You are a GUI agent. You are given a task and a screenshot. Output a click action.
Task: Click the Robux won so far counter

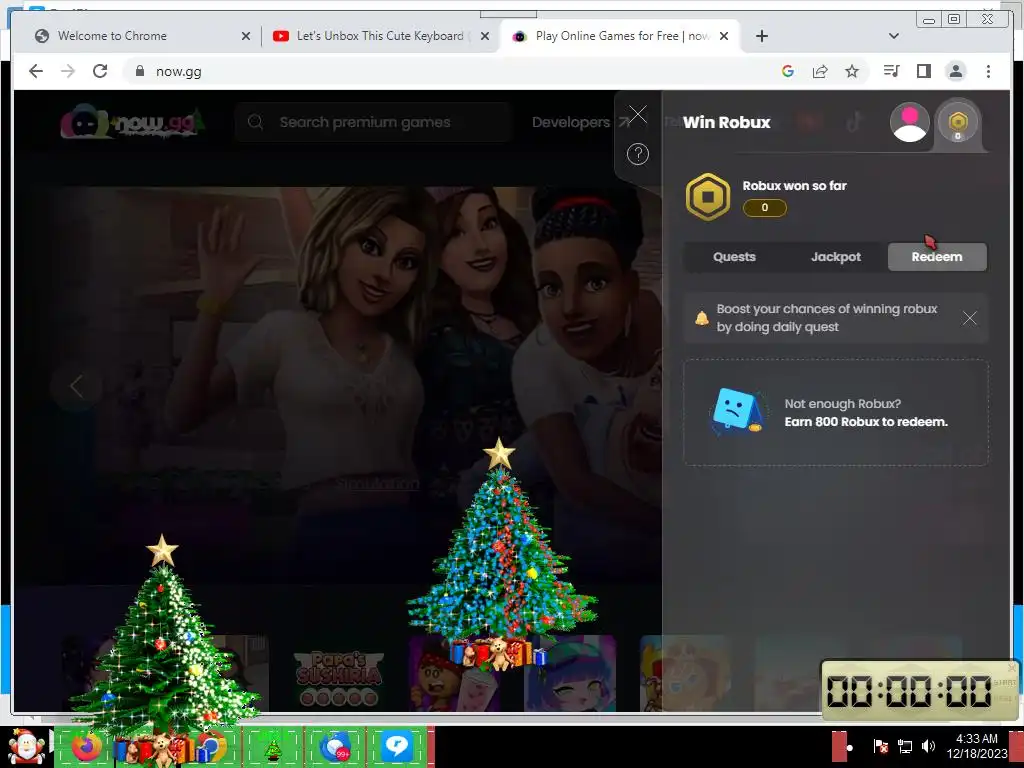[765, 208]
